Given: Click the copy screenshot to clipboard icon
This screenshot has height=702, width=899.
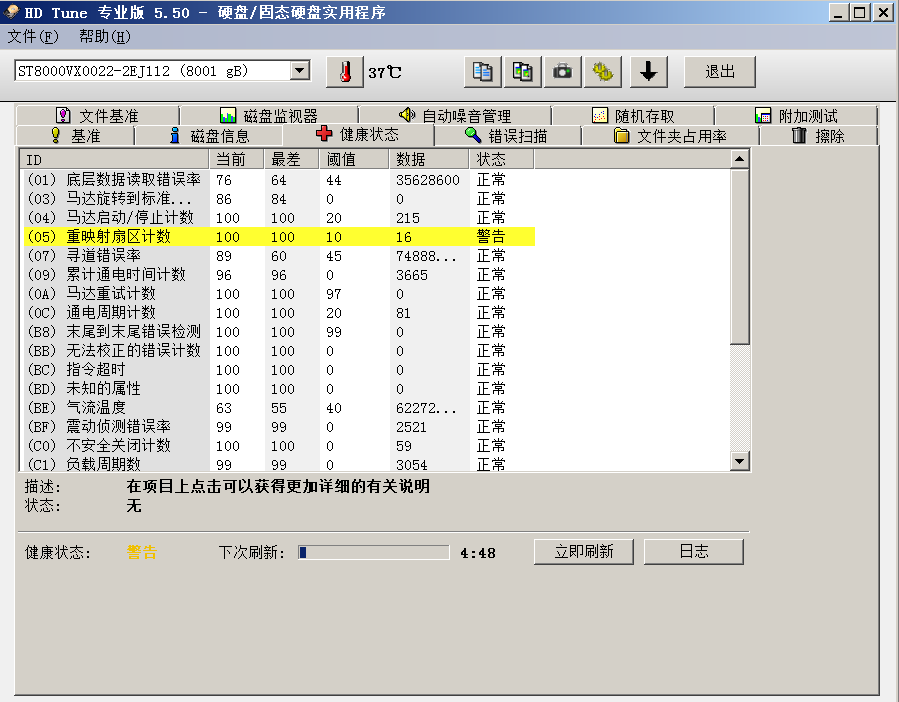Looking at the screenshot, I should click(x=522, y=72).
